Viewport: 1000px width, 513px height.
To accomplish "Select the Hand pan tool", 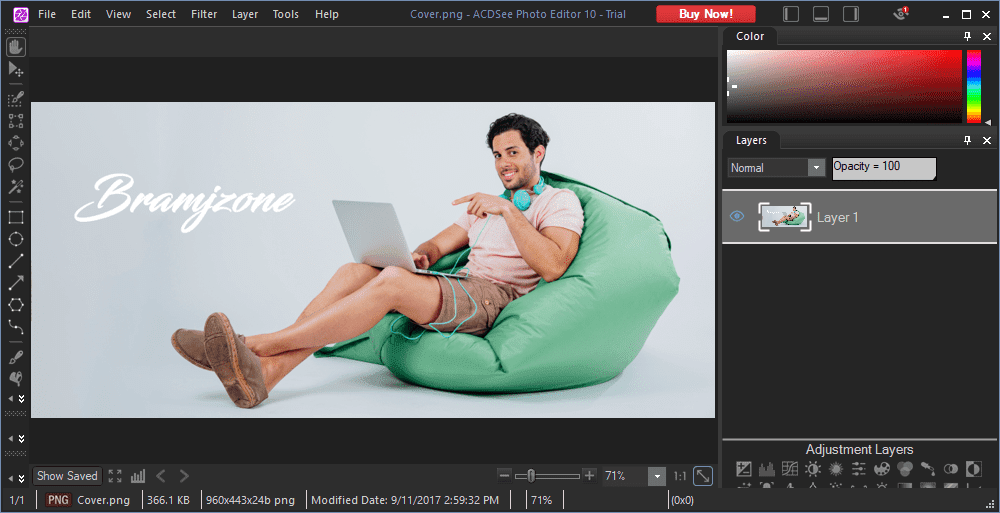I will coord(16,47).
